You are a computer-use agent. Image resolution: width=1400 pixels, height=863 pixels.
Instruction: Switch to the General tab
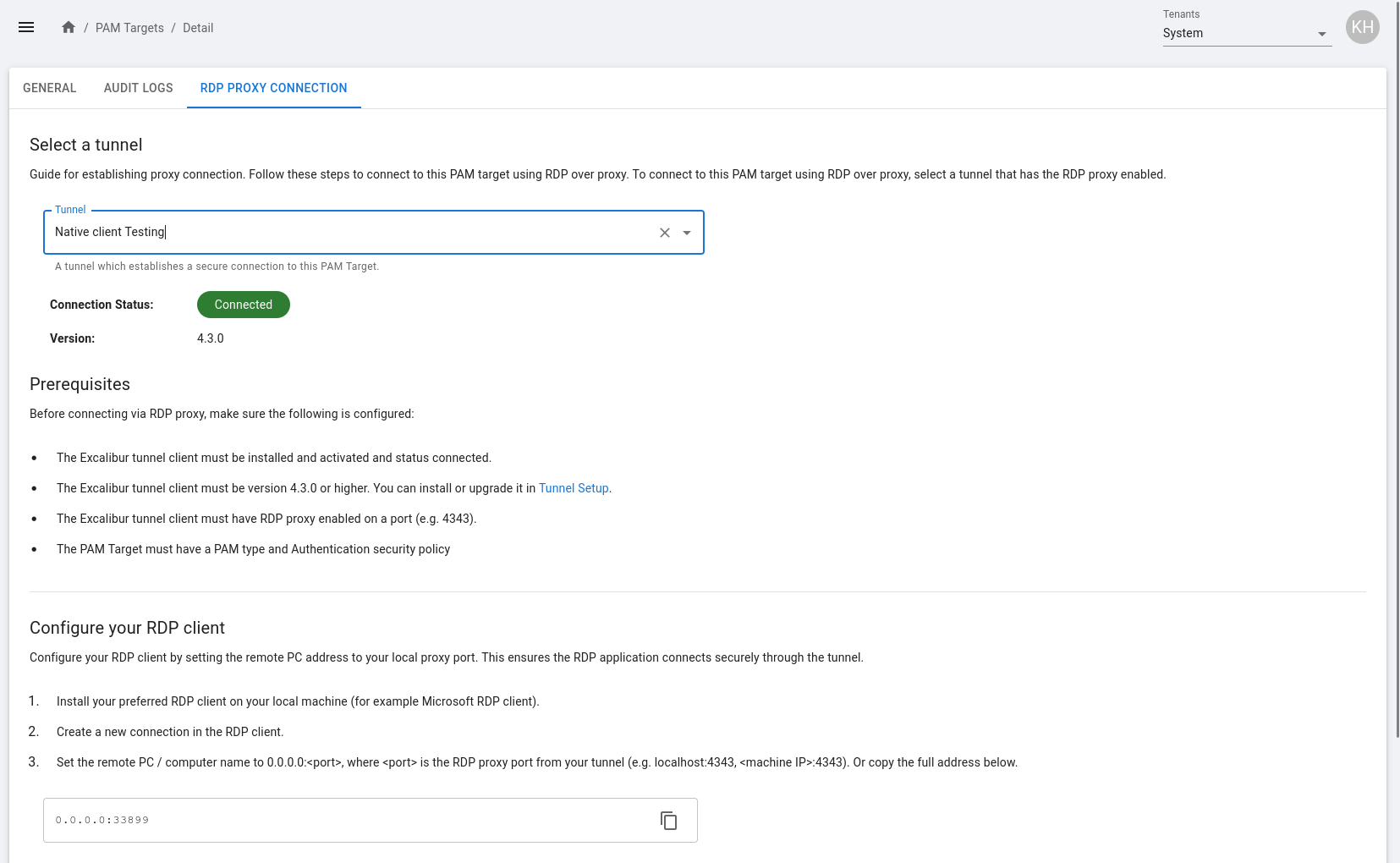(x=50, y=88)
